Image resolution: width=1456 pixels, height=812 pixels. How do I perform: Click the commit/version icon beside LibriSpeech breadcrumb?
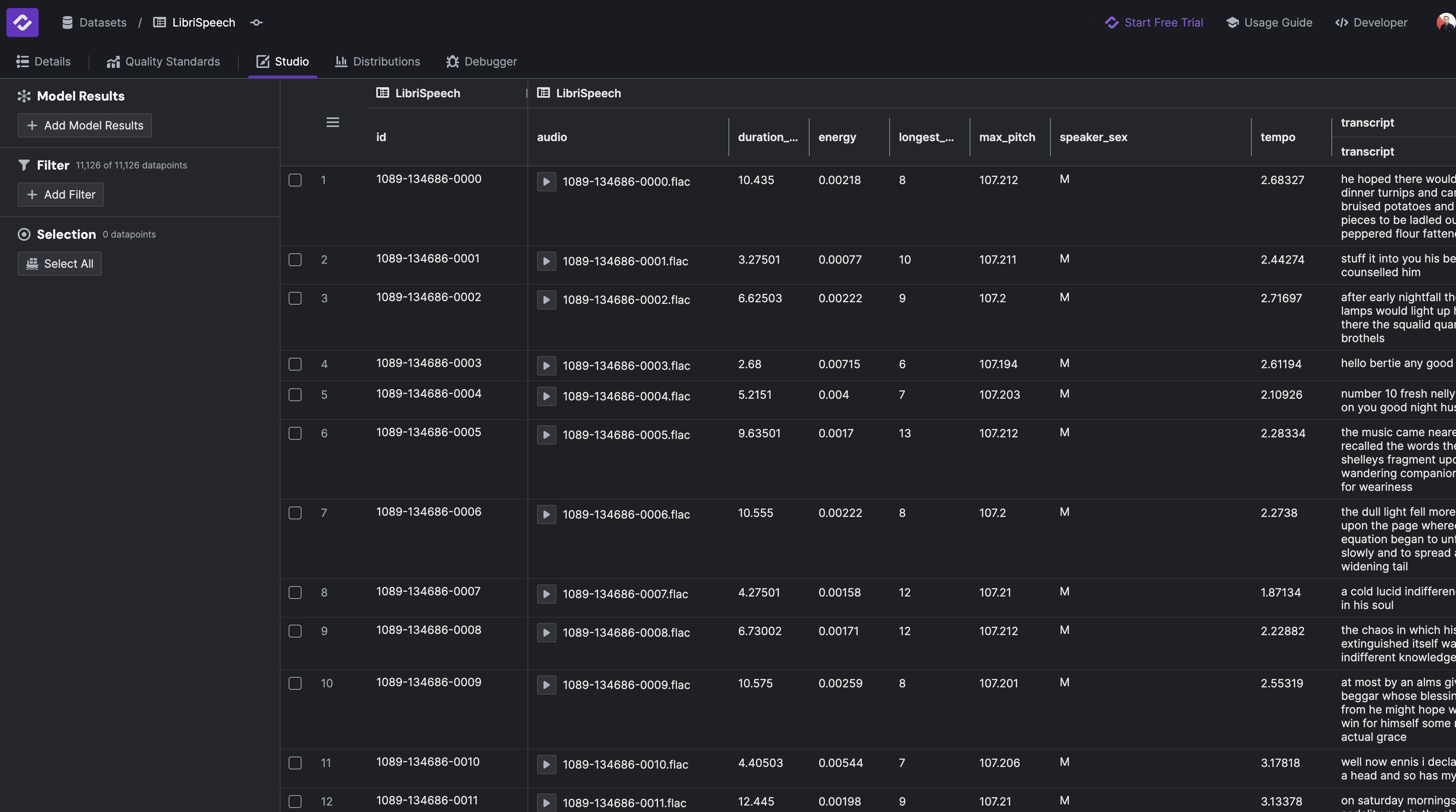[256, 22]
